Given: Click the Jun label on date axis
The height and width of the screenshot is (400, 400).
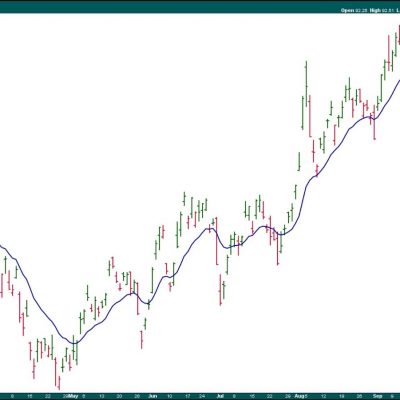Looking at the screenshot, I should (152, 396).
